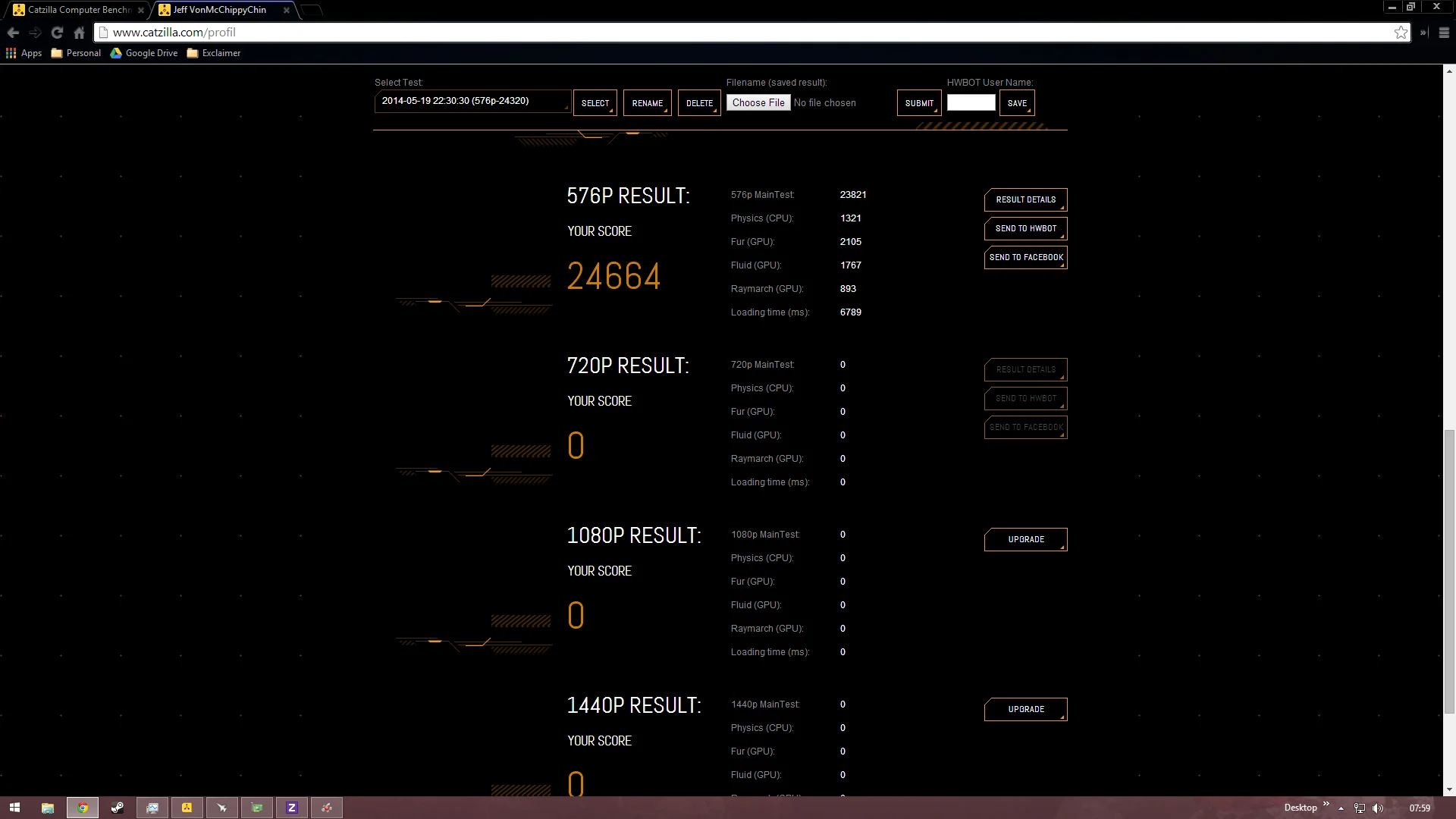Open the Personal bookmarks folder
Screen dimensions: 1456x819
pos(76,53)
